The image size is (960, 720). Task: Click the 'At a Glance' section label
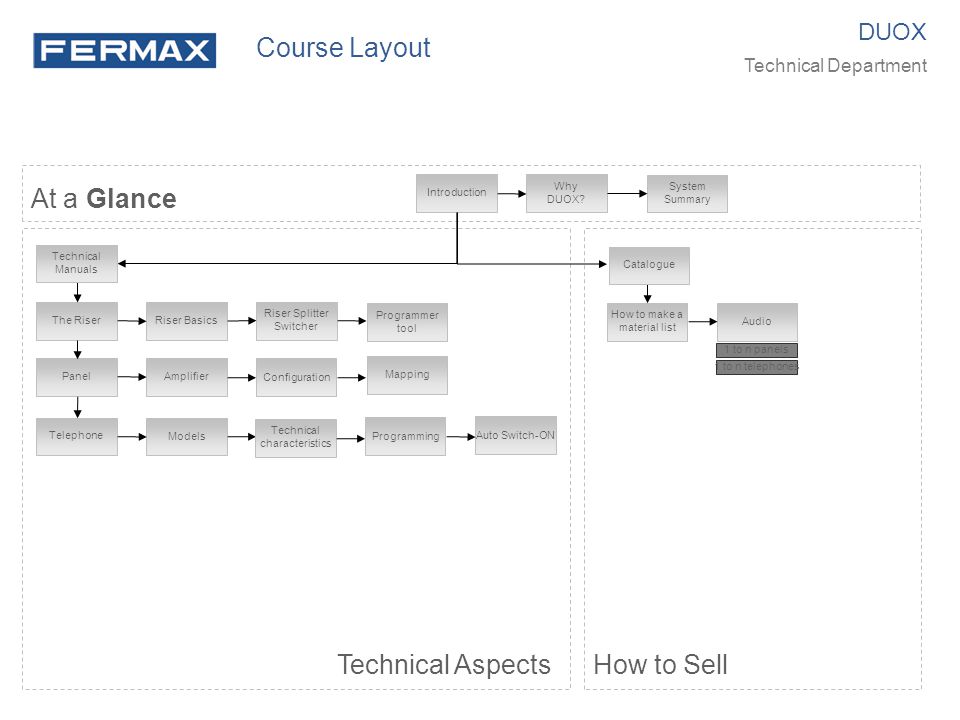click(x=103, y=199)
